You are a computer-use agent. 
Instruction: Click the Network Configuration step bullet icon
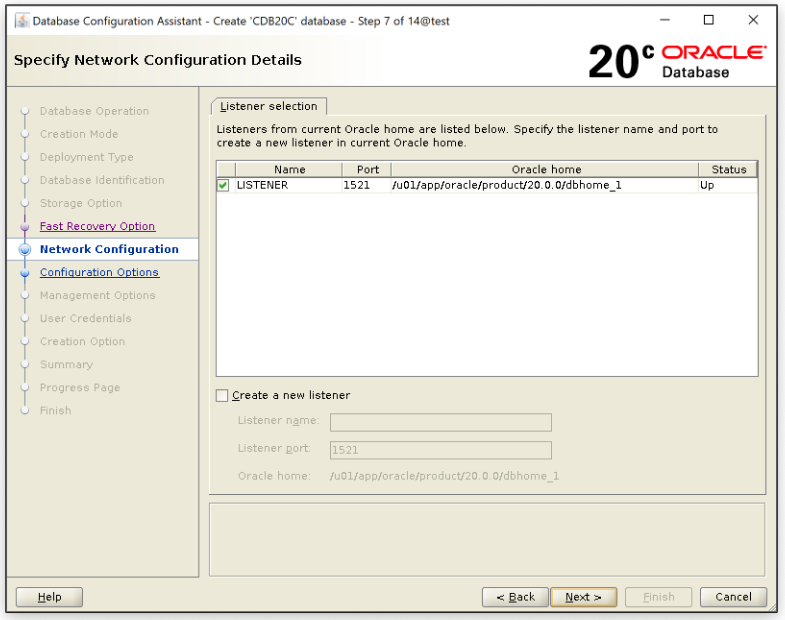pos(25,250)
